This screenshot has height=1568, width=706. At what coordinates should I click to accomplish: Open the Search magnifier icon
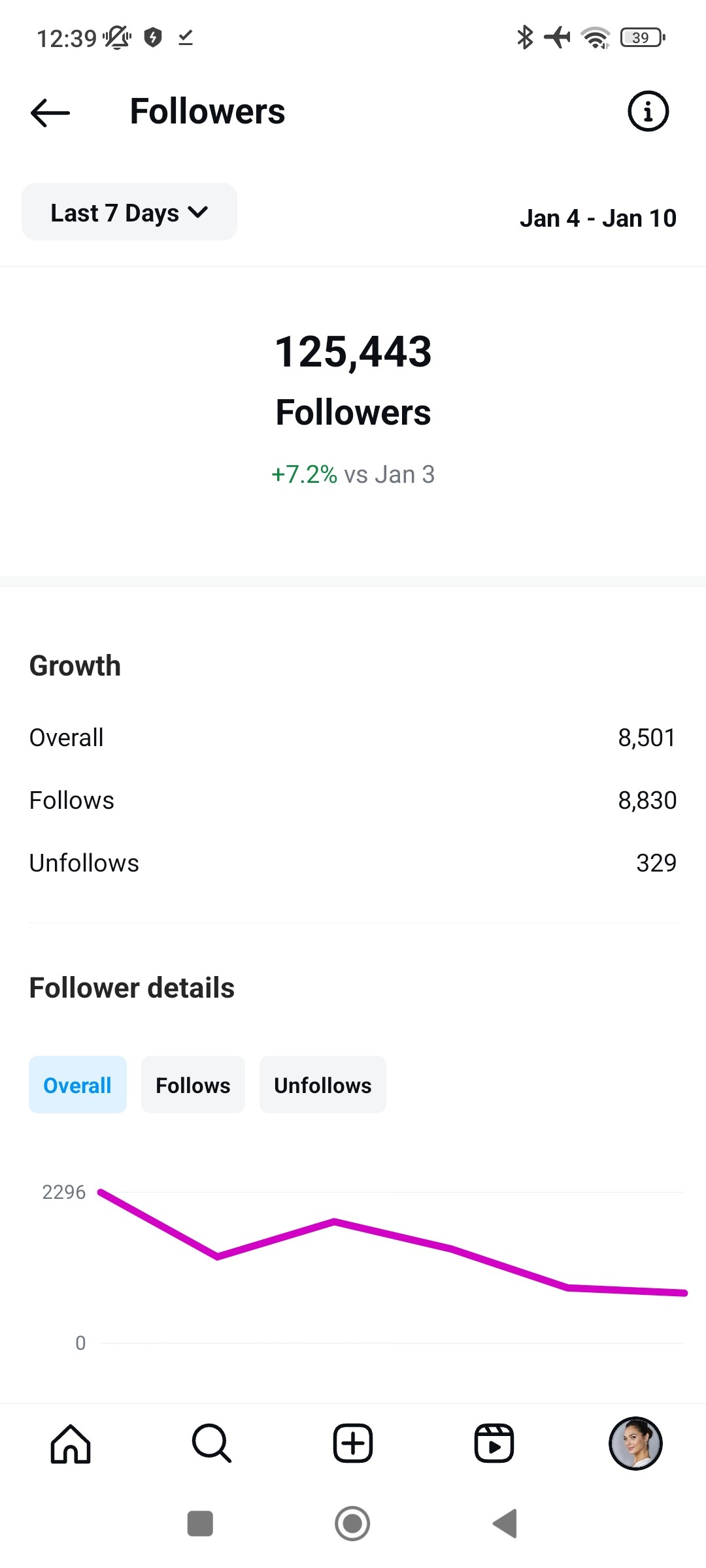(212, 1444)
